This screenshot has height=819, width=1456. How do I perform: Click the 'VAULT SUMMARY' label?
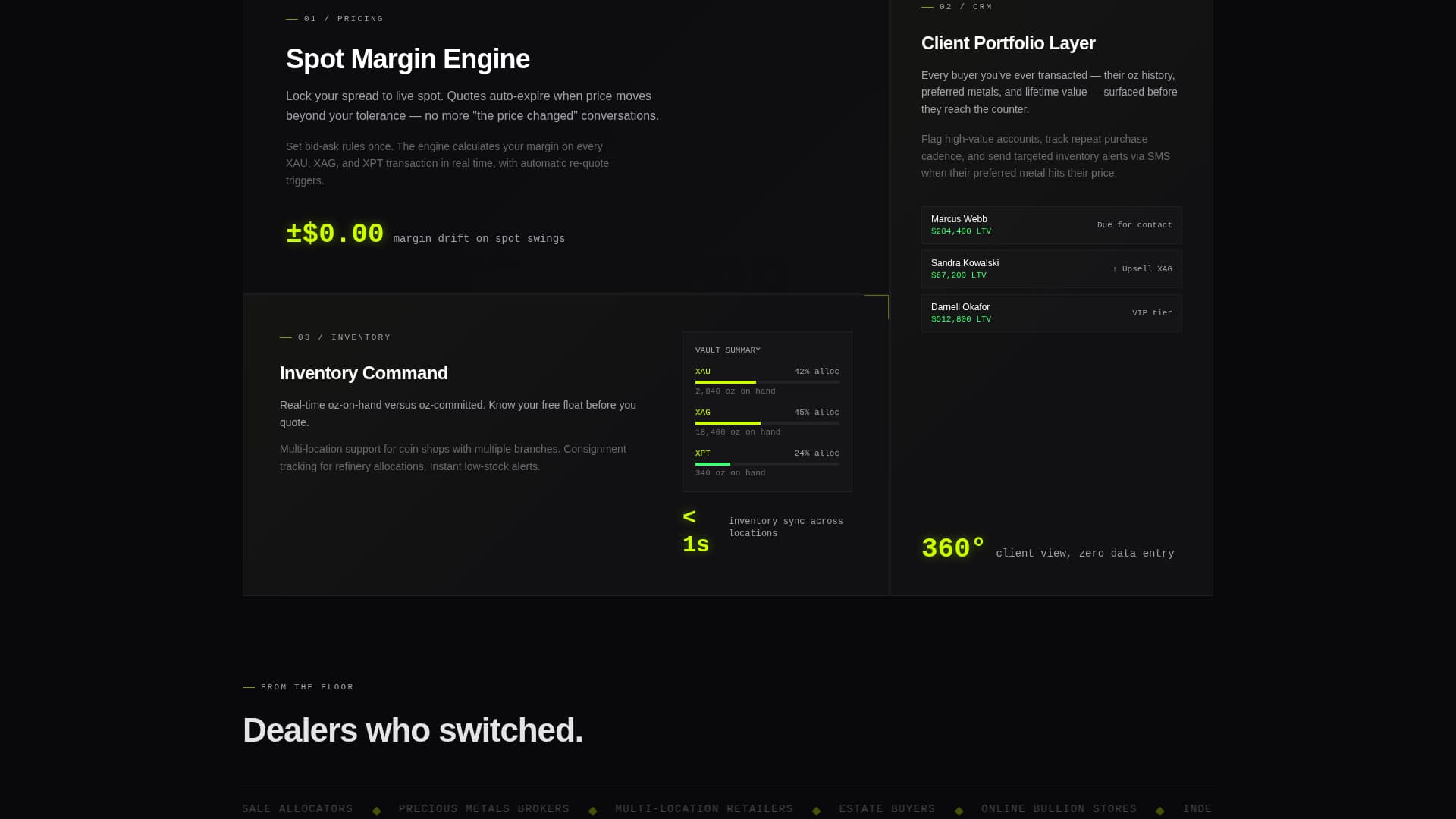728,350
